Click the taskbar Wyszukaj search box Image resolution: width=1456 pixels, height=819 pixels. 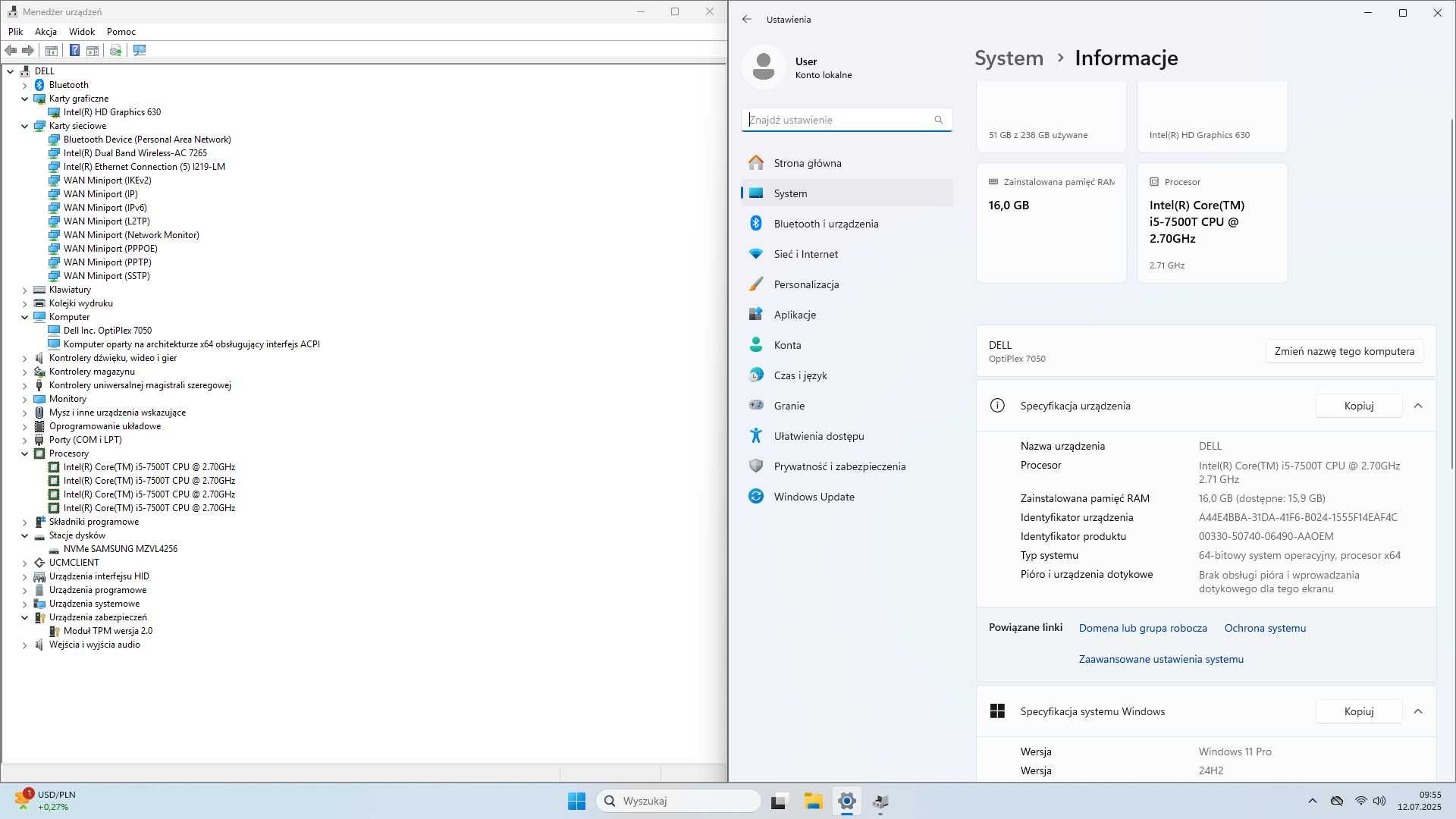point(679,801)
